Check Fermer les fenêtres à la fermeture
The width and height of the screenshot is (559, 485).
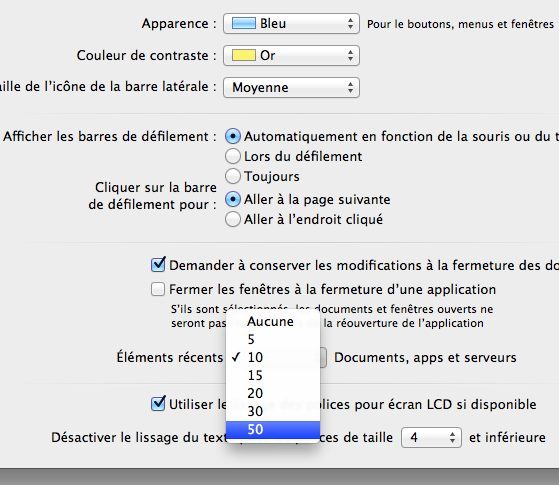[158, 289]
